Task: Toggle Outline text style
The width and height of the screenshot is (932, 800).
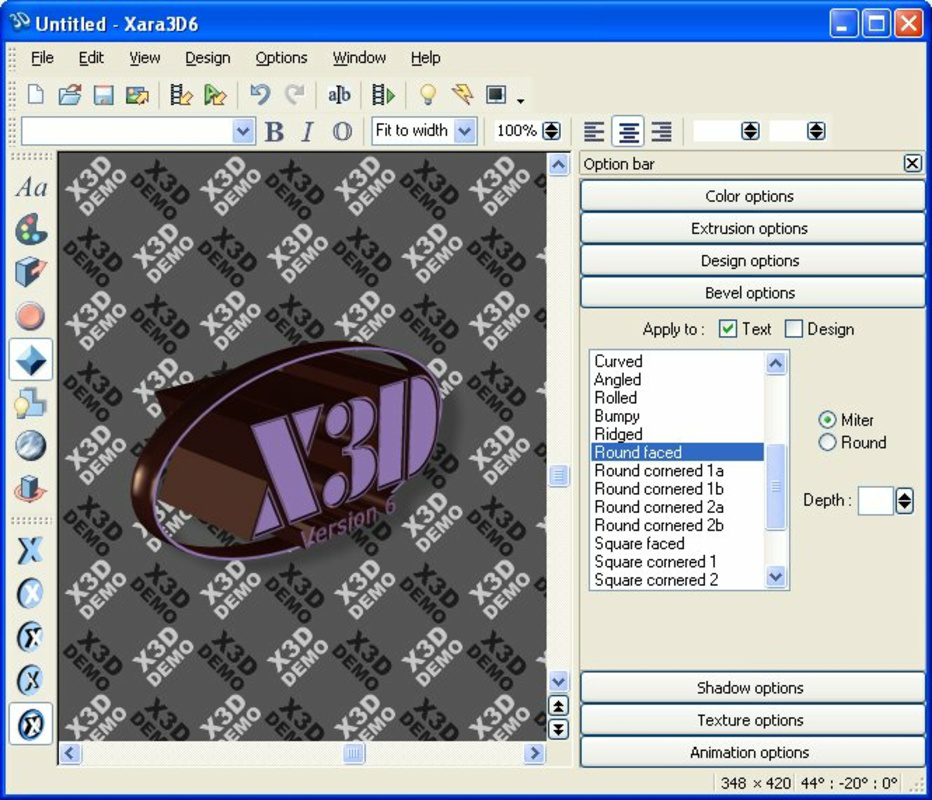Action: 342,131
